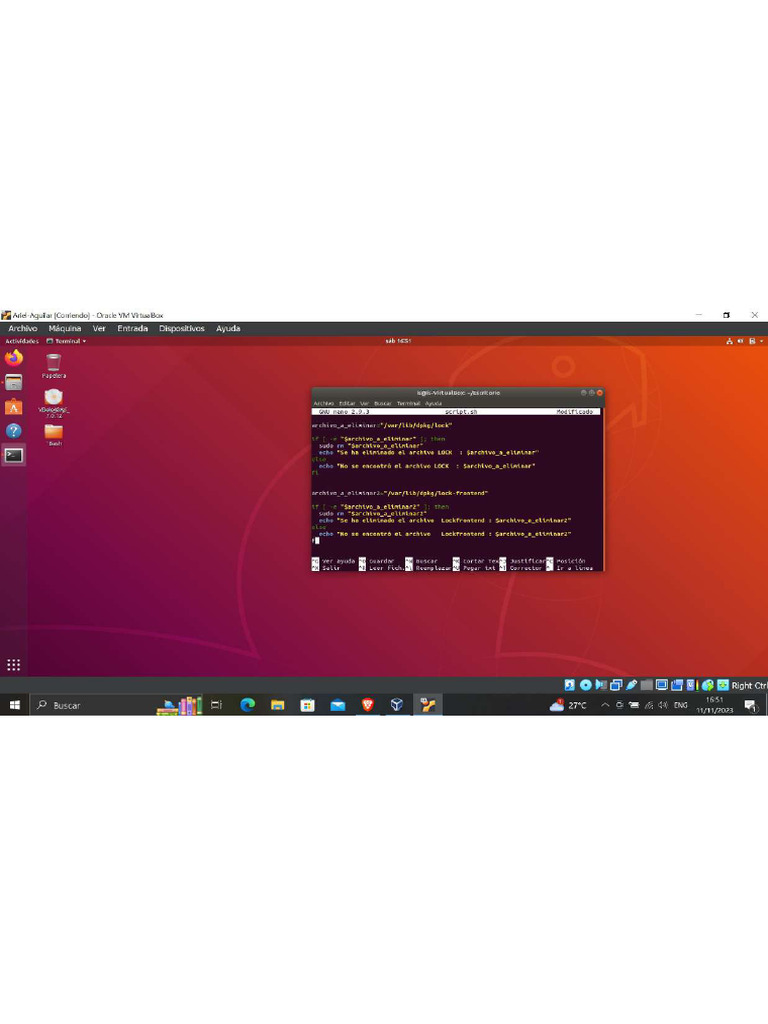Click the Justificar shortcut in nano

click(x=522, y=561)
